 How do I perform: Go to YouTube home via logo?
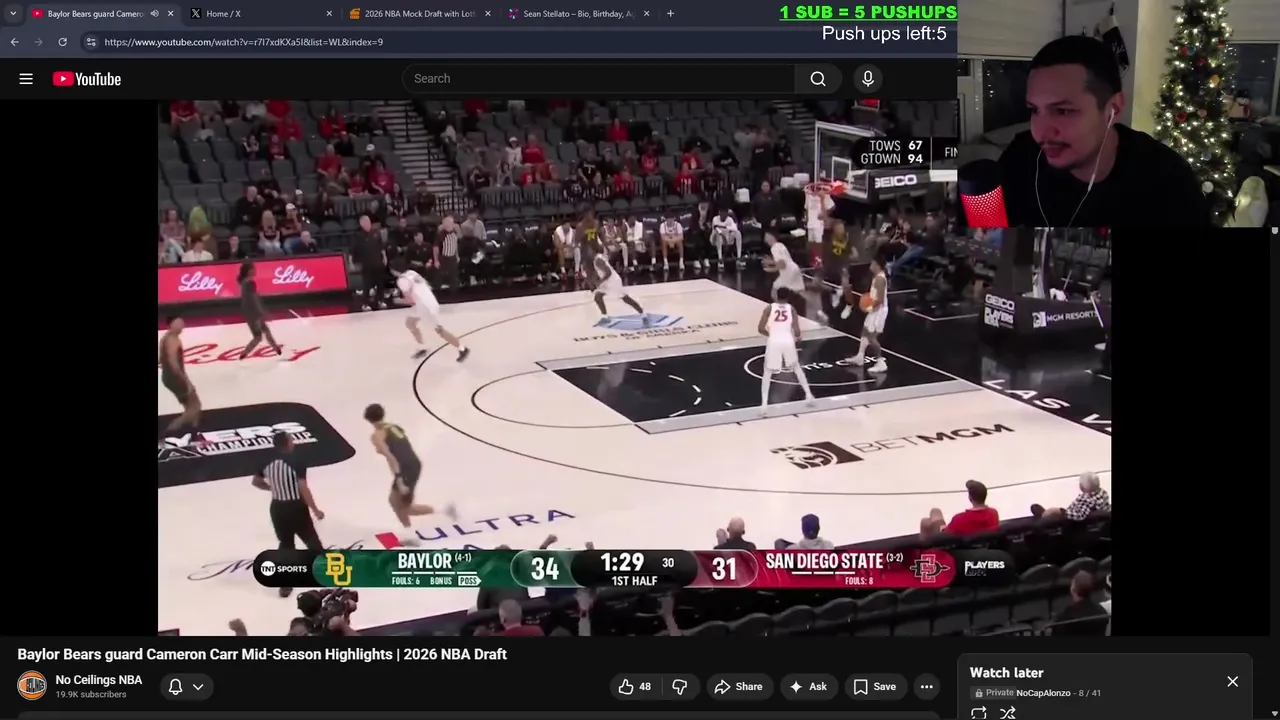87,79
